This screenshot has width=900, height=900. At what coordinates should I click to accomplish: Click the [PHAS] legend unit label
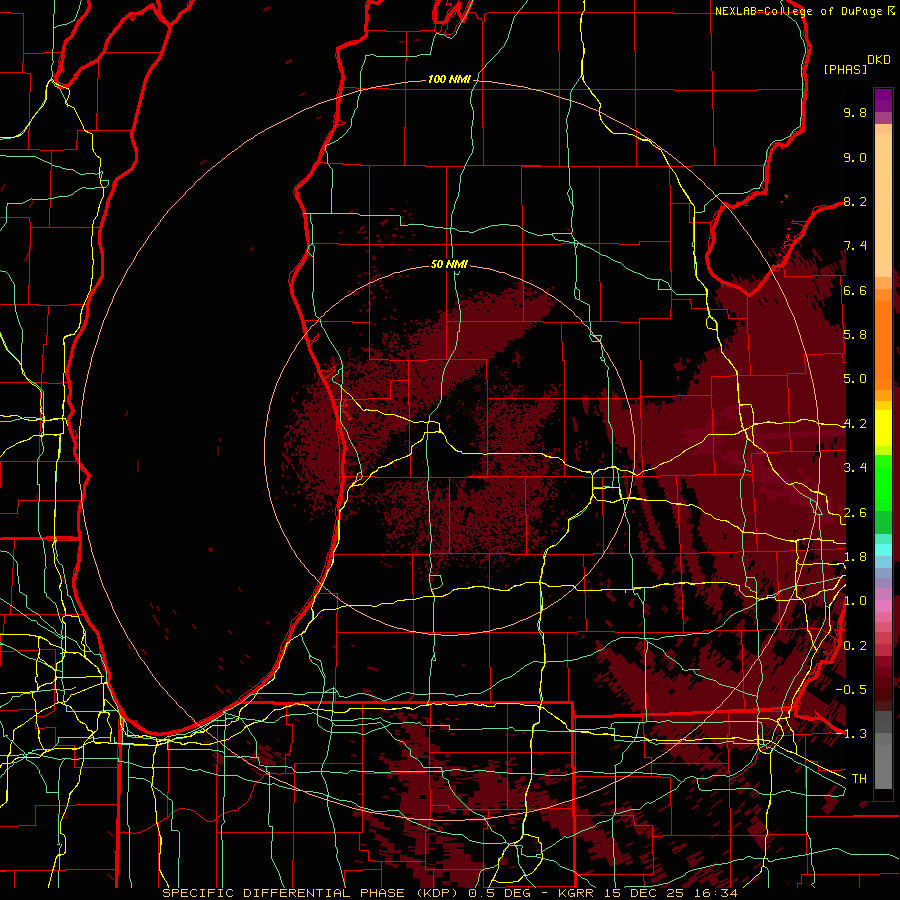click(x=845, y=69)
